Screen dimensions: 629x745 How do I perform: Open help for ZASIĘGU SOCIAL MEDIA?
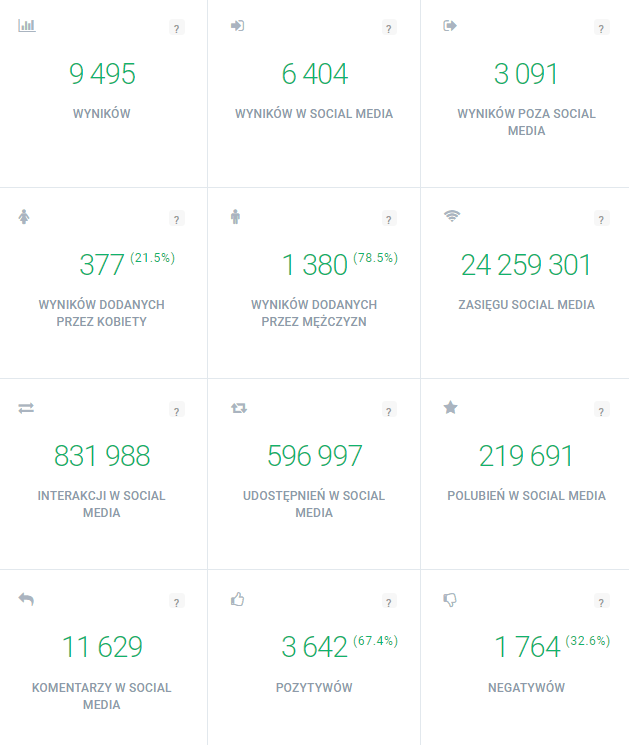pyautogui.click(x=601, y=219)
